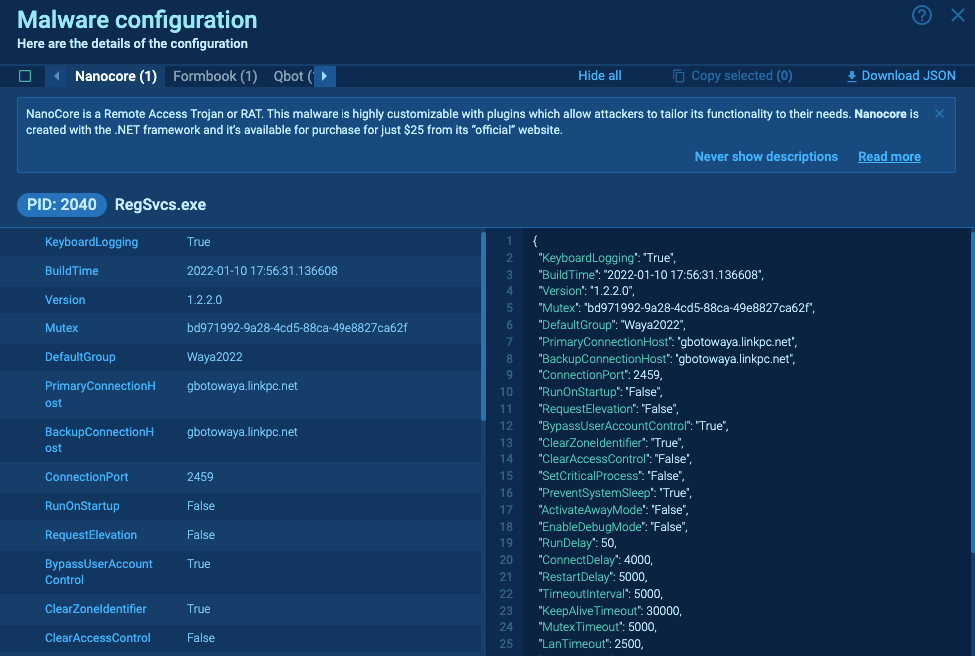Select the RegSvcs.exe process name
The image size is (975, 656).
click(x=160, y=205)
